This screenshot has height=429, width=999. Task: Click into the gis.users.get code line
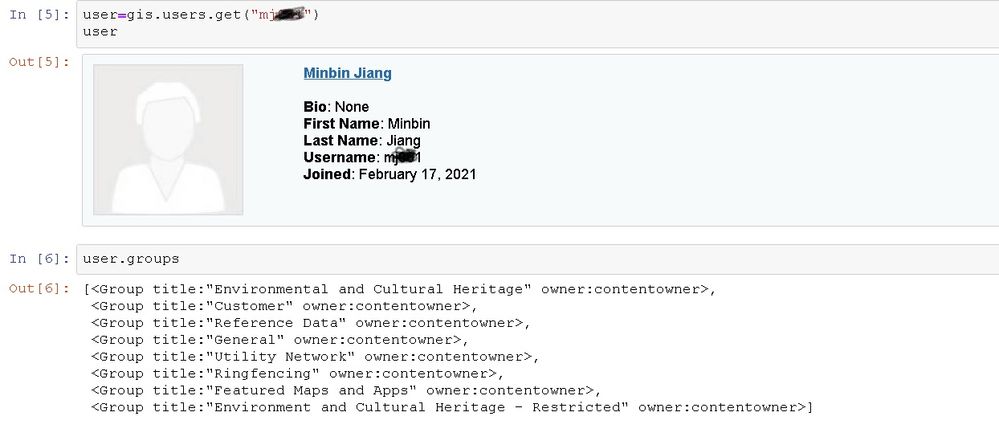(200, 15)
